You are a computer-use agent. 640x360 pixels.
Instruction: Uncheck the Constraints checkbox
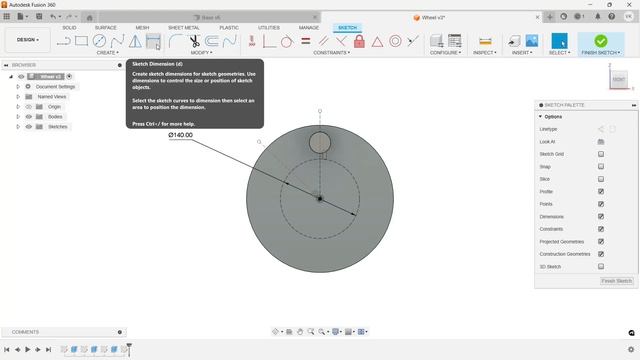click(x=601, y=229)
